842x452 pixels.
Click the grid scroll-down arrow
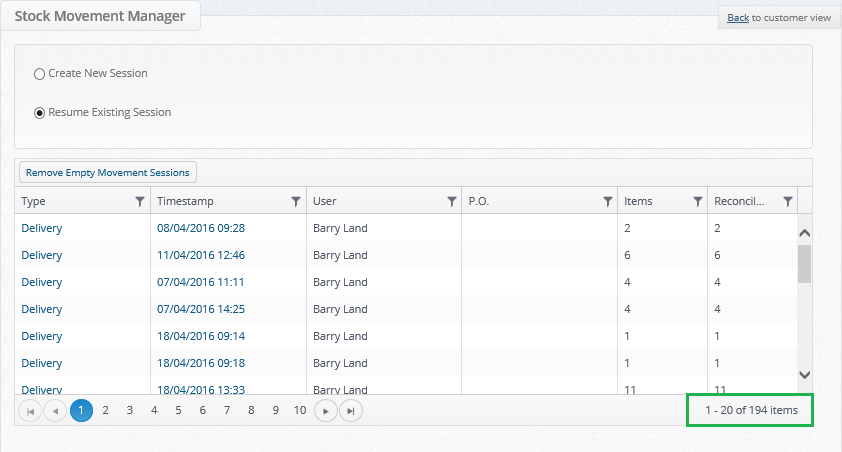804,375
